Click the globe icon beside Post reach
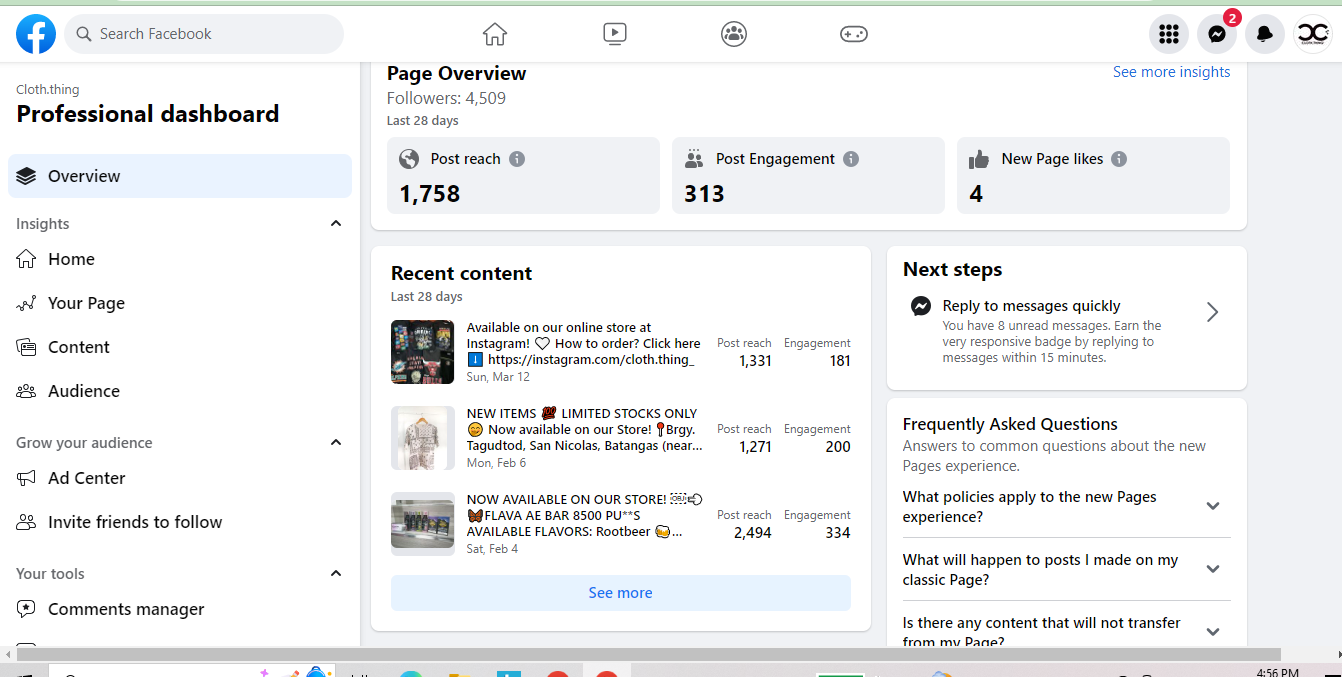This screenshot has width=1342, height=677. (409, 159)
